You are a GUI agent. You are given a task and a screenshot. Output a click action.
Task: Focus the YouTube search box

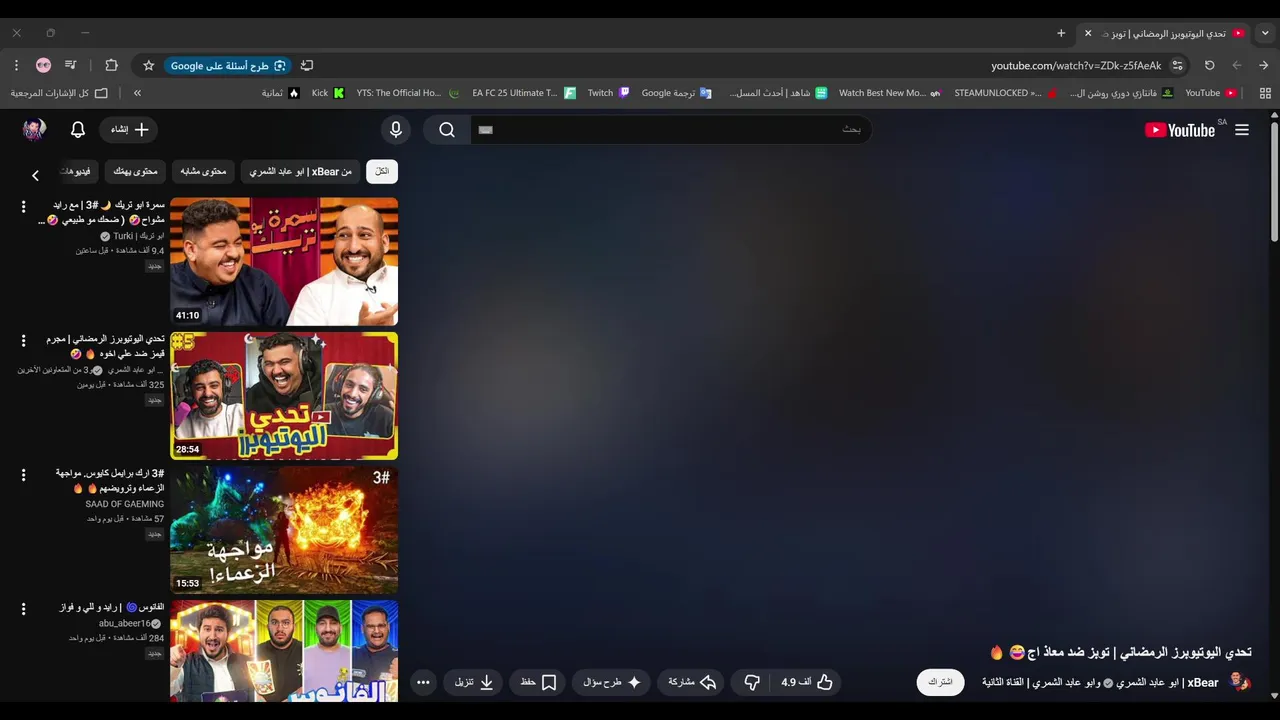pyautogui.click(x=670, y=130)
